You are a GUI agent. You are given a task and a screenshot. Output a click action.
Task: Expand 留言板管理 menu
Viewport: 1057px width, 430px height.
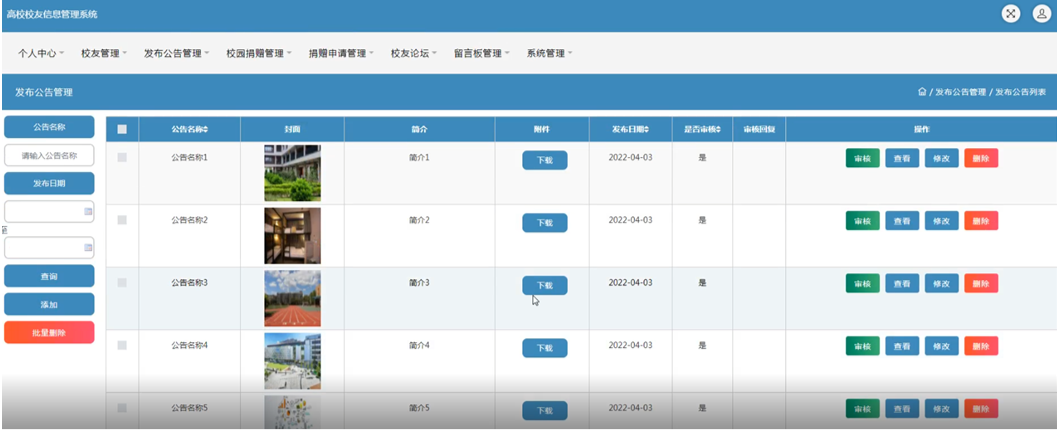click(x=482, y=53)
